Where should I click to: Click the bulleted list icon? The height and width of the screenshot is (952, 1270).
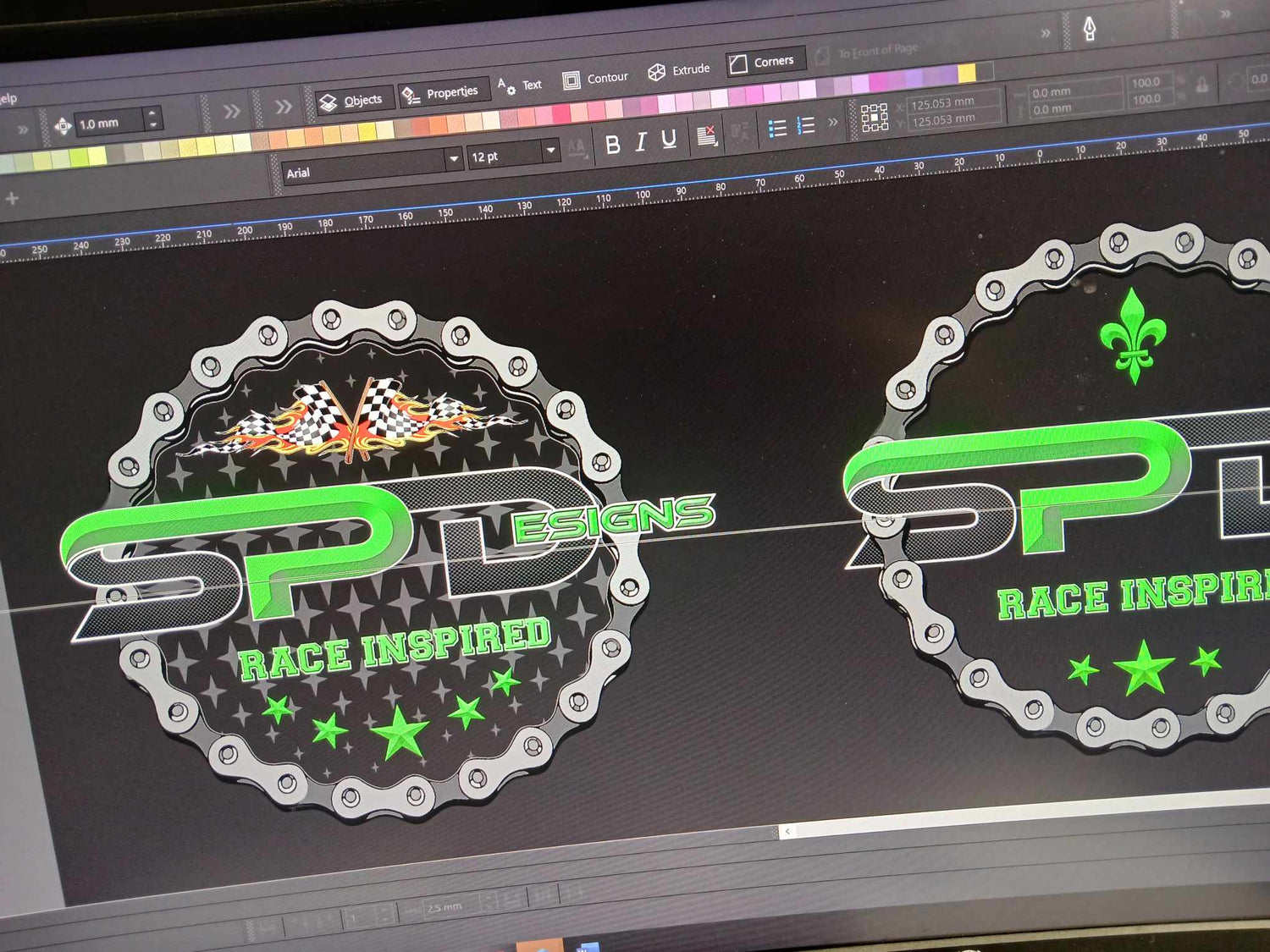pyautogui.click(x=776, y=129)
